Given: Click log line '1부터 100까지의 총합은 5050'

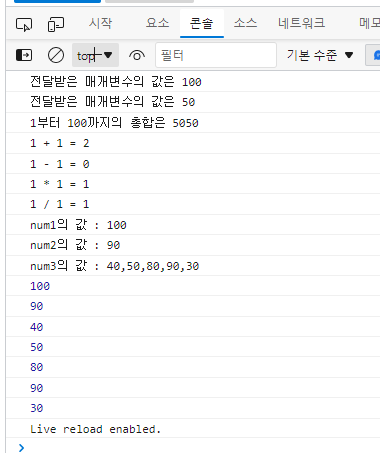Looking at the screenshot, I should point(114,123).
